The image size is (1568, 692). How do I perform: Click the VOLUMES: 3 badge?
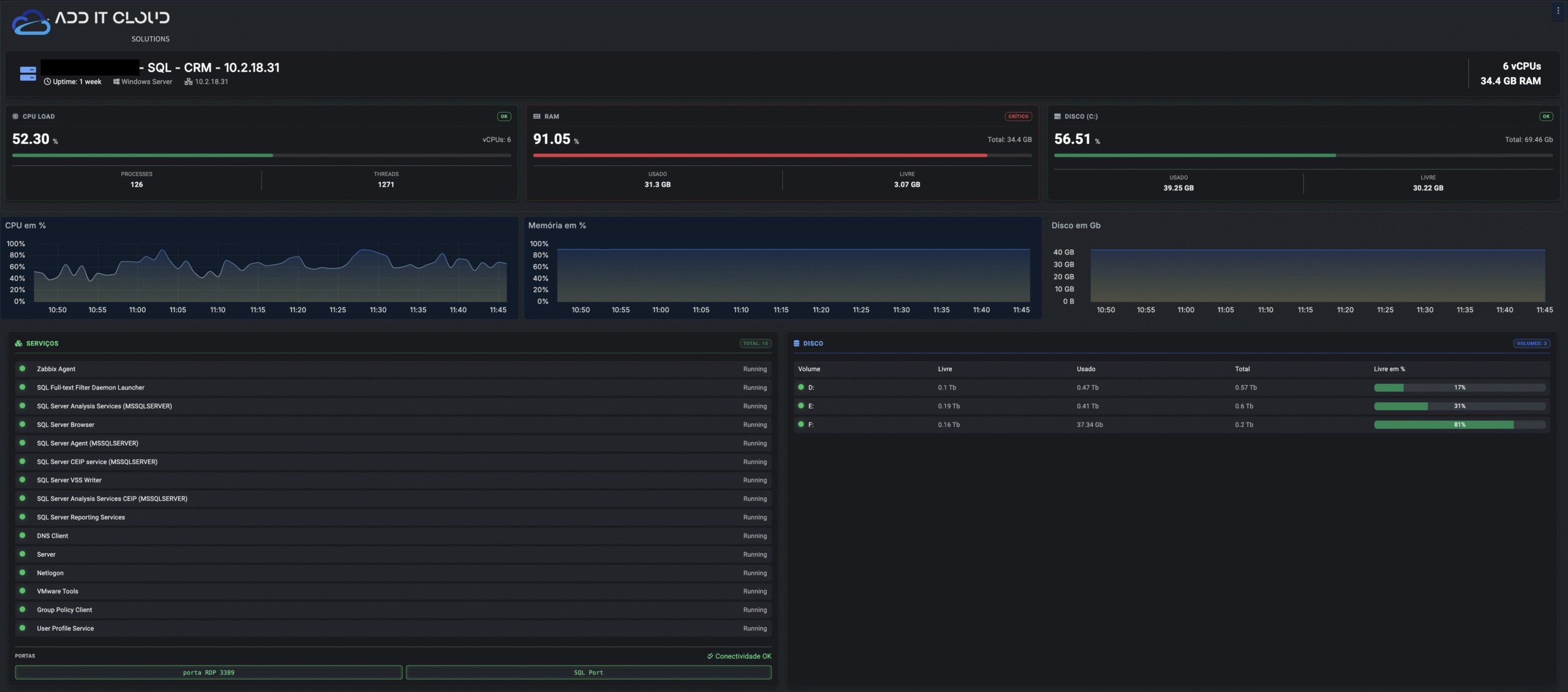[x=1531, y=344]
